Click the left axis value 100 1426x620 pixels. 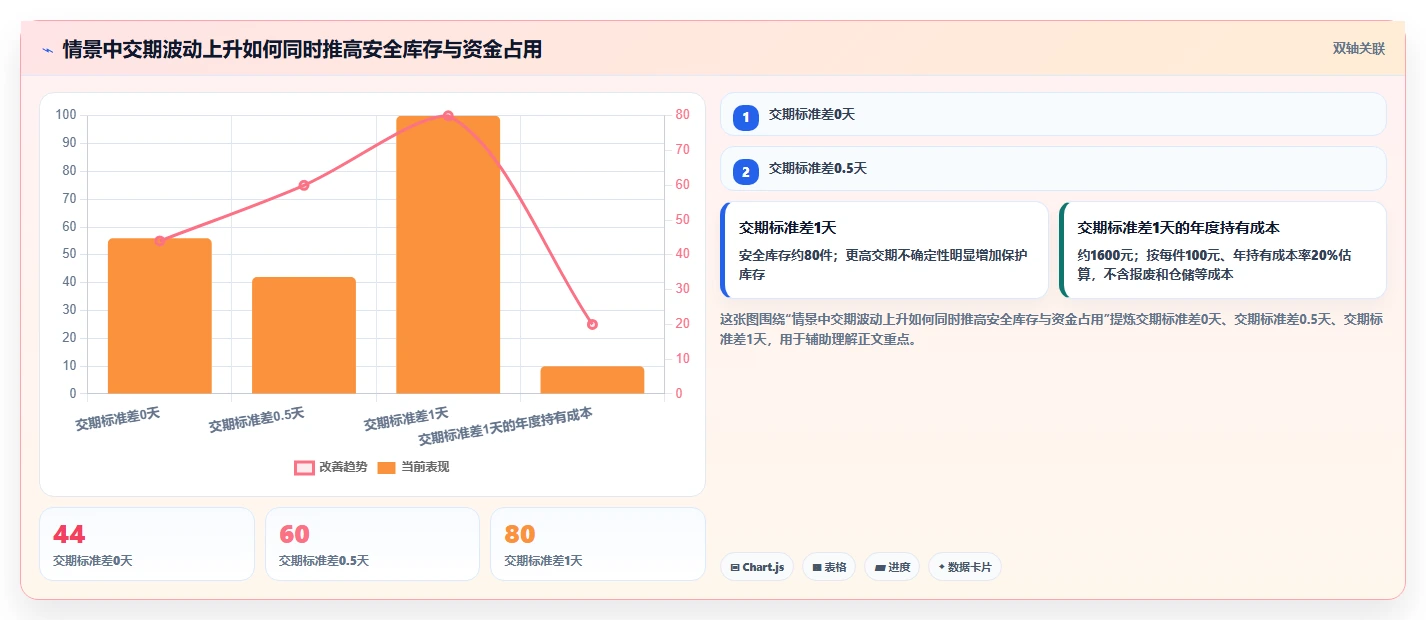(67, 115)
